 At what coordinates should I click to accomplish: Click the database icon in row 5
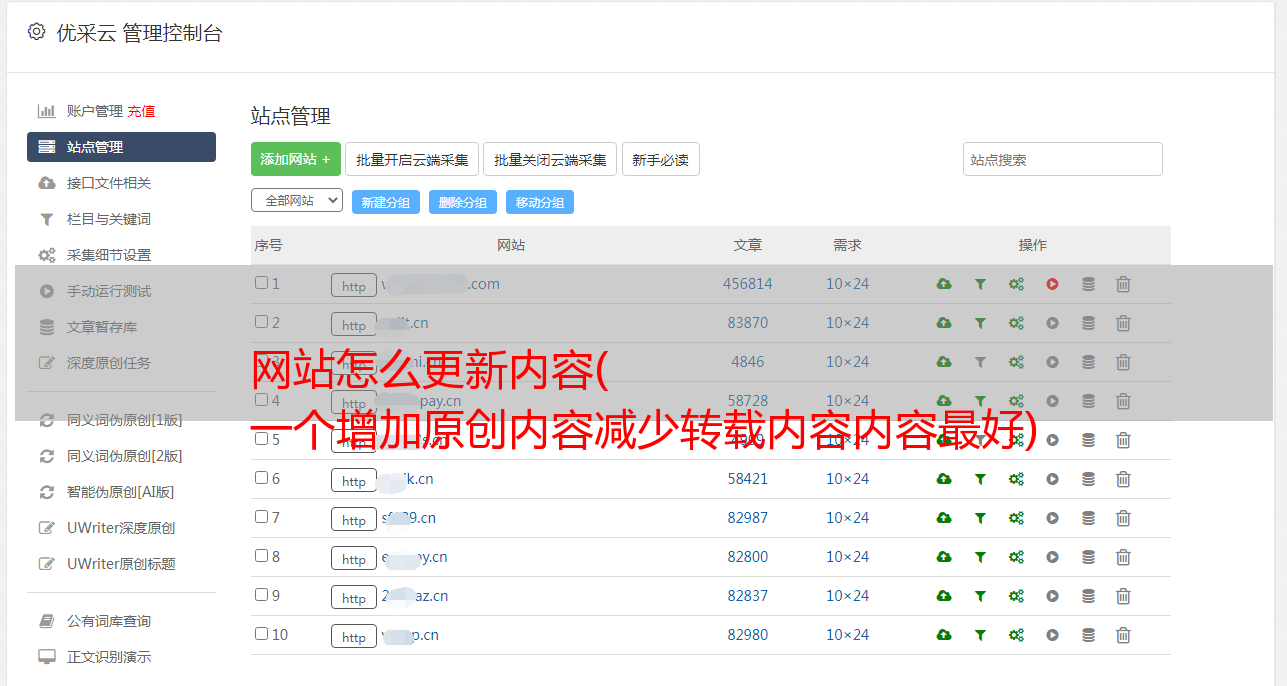pyautogui.click(x=1088, y=440)
